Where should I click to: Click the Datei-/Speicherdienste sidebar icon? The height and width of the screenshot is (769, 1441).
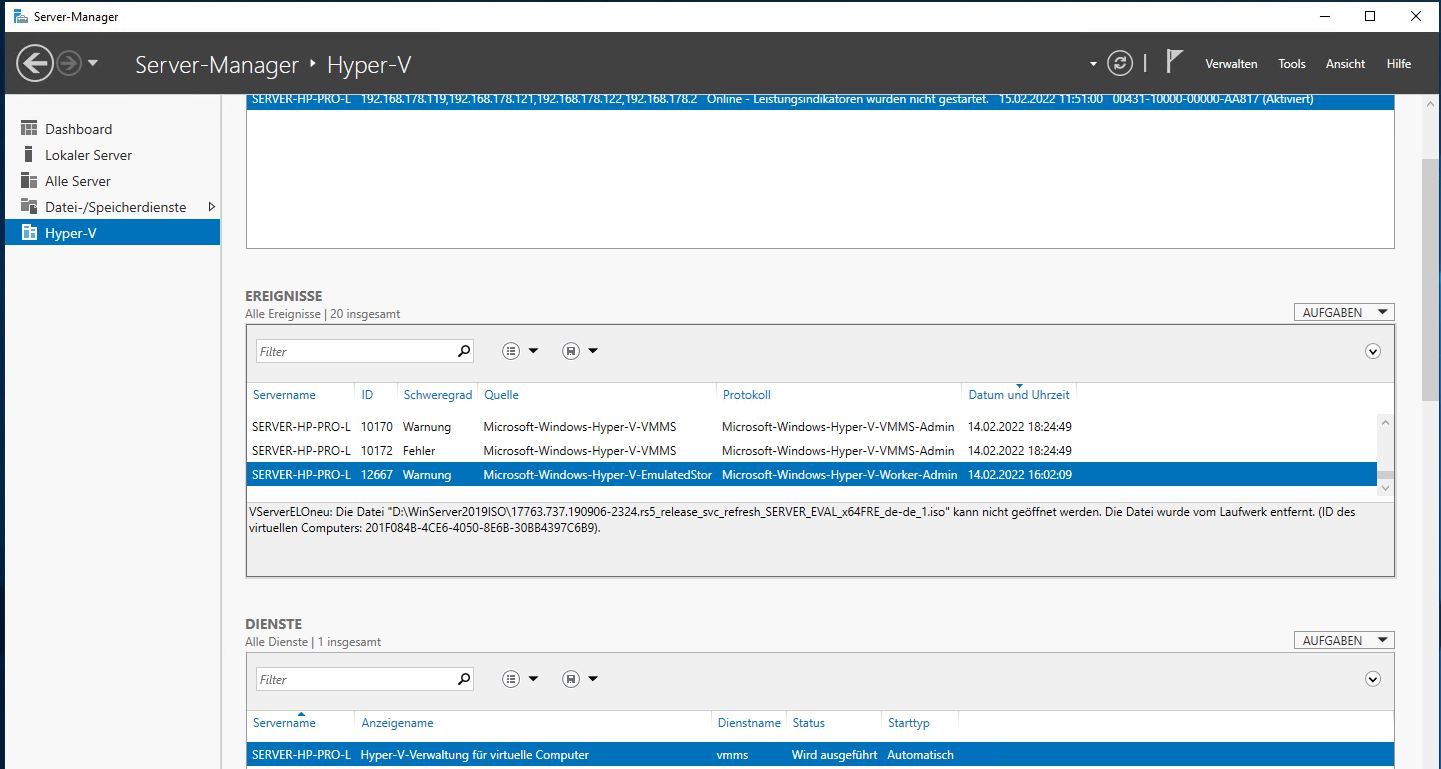(x=29, y=207)
